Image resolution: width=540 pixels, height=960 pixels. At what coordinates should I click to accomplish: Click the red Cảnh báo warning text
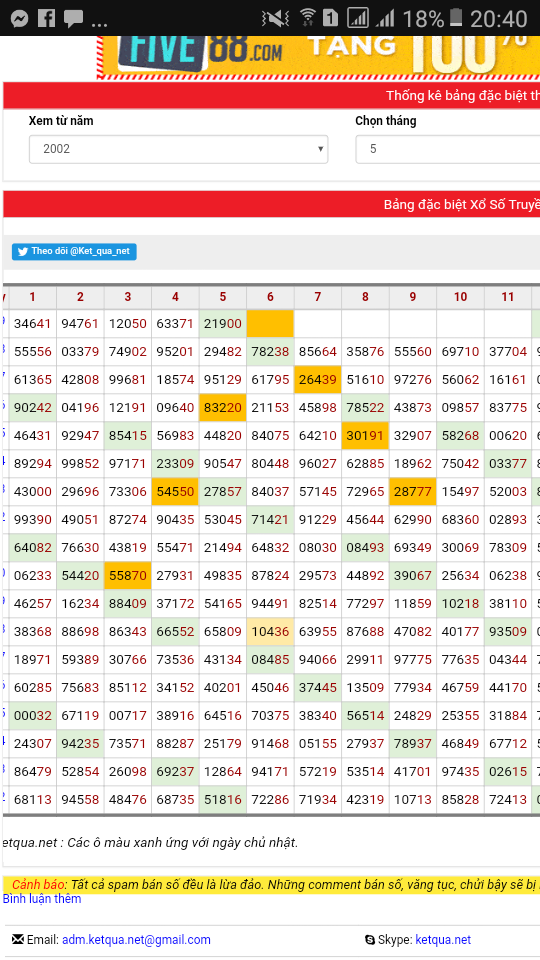coord(40,885)
